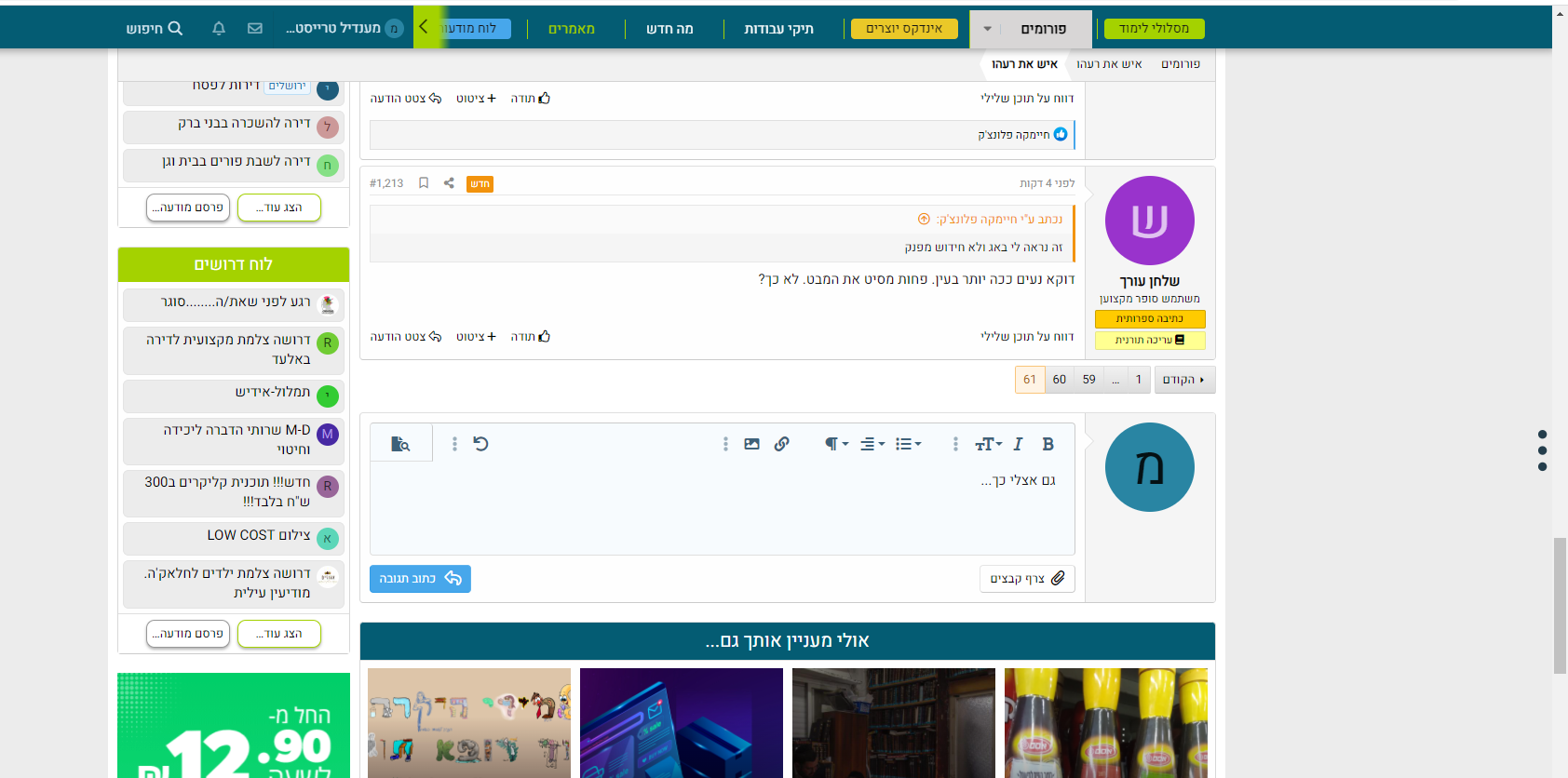Open the שלחן ערוך username link
The height and width of the screenshot is (778, 1568).
[1150, 281]
